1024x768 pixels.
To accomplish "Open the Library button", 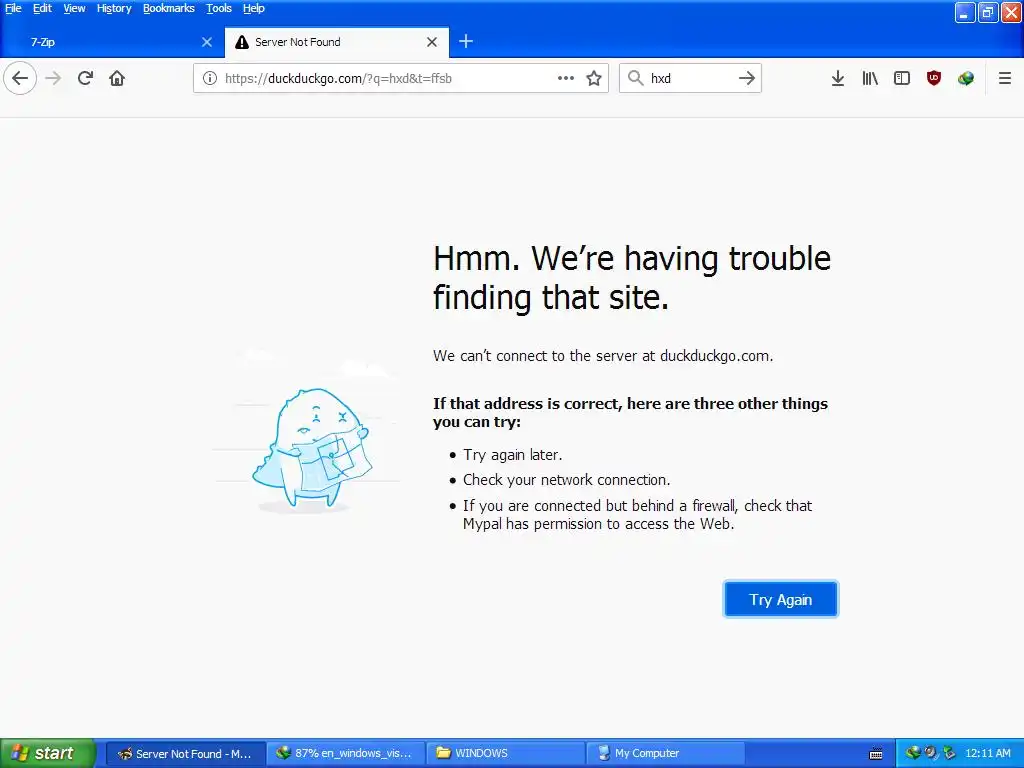I will [870, 78].
